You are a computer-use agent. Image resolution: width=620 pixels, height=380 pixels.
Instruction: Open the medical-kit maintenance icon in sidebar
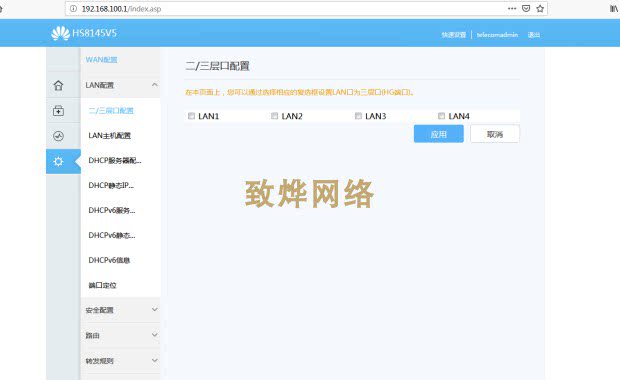click(x=58, y=111)
